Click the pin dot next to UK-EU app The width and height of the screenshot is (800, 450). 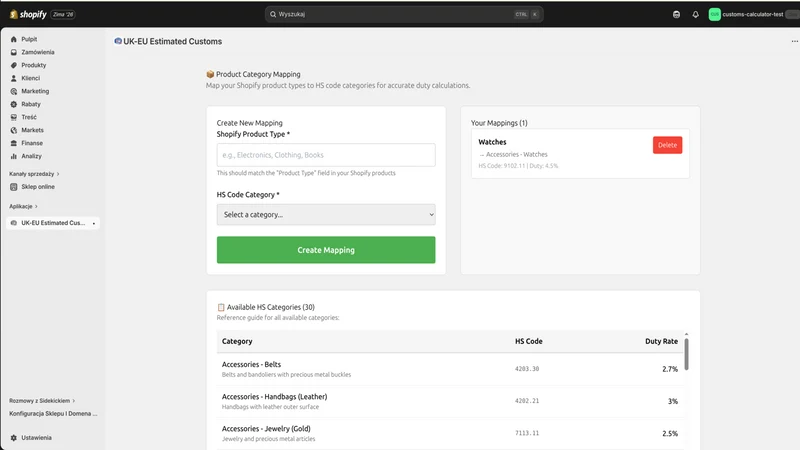[x=93, y=223]
